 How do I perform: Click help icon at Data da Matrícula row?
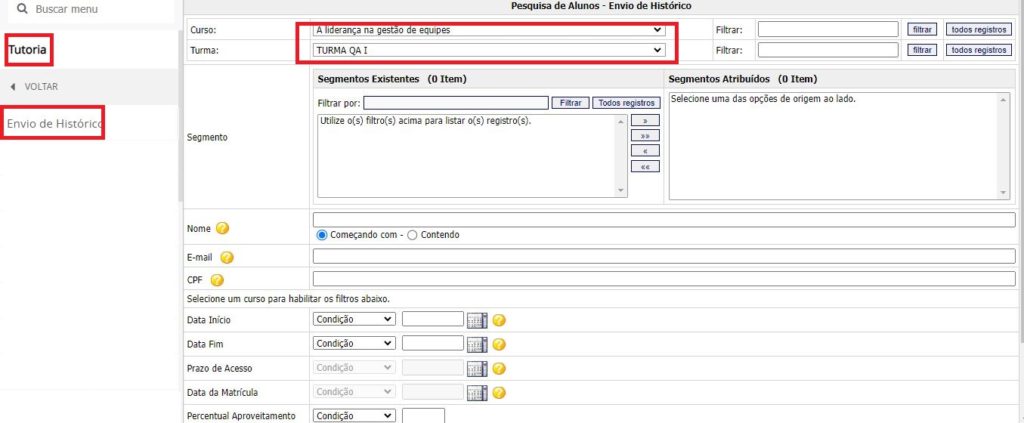499,392
